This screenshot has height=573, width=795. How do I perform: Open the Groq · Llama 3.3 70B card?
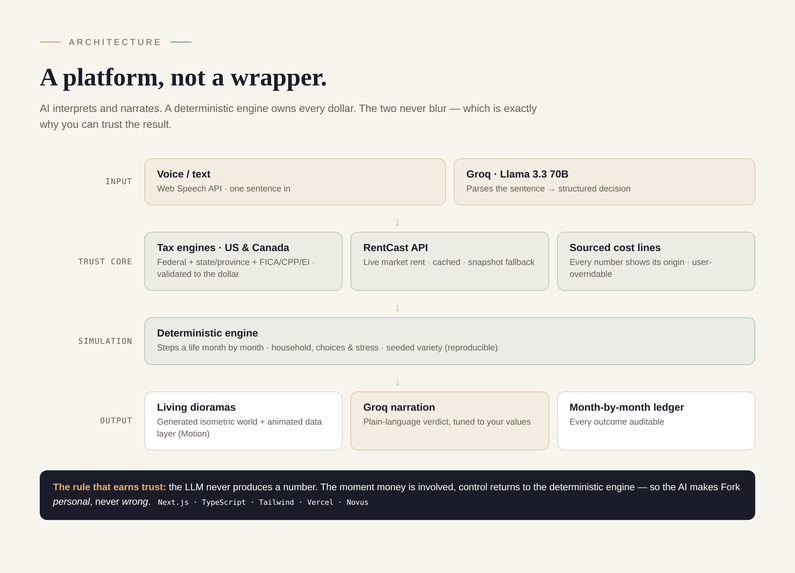[604, 182]
